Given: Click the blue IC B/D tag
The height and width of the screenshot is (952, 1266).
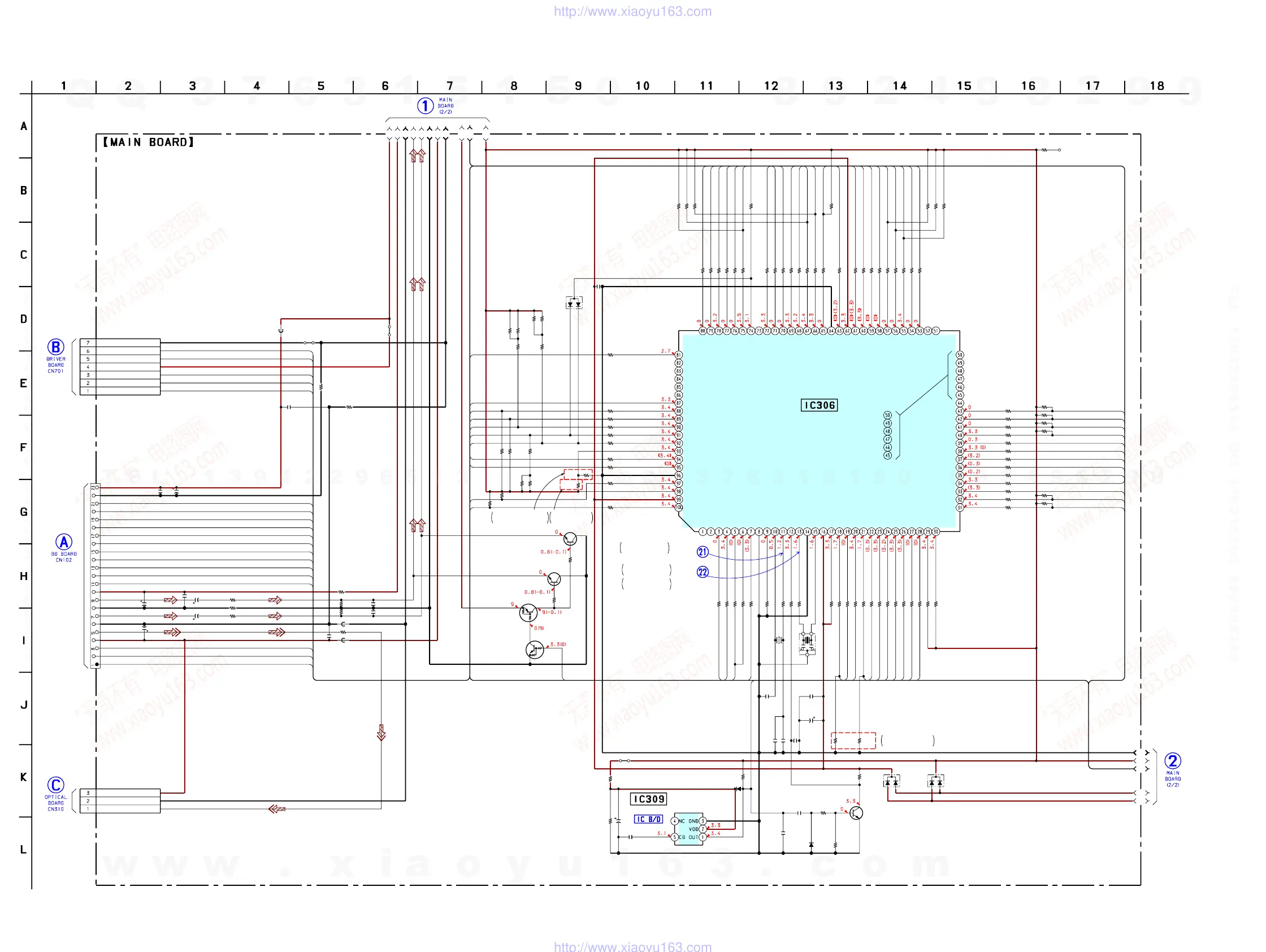Looking at the screenshot, I should (x=648, y=819).
